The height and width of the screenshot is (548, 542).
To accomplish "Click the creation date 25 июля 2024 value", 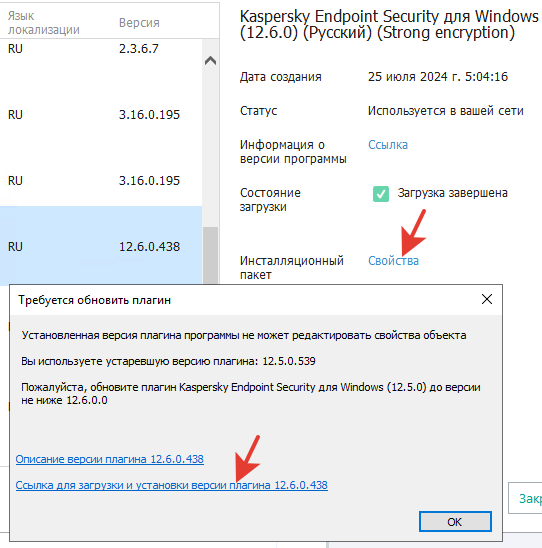I will point(438,77).
